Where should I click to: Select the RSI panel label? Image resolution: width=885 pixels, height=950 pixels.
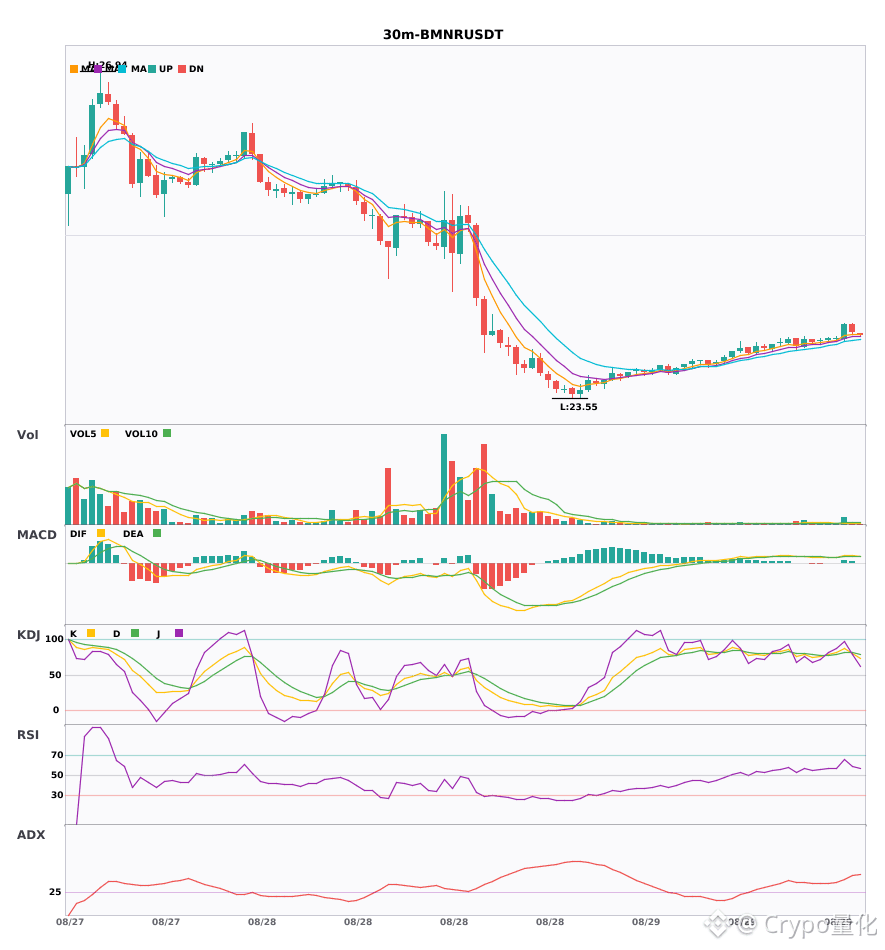click(28, 735)
